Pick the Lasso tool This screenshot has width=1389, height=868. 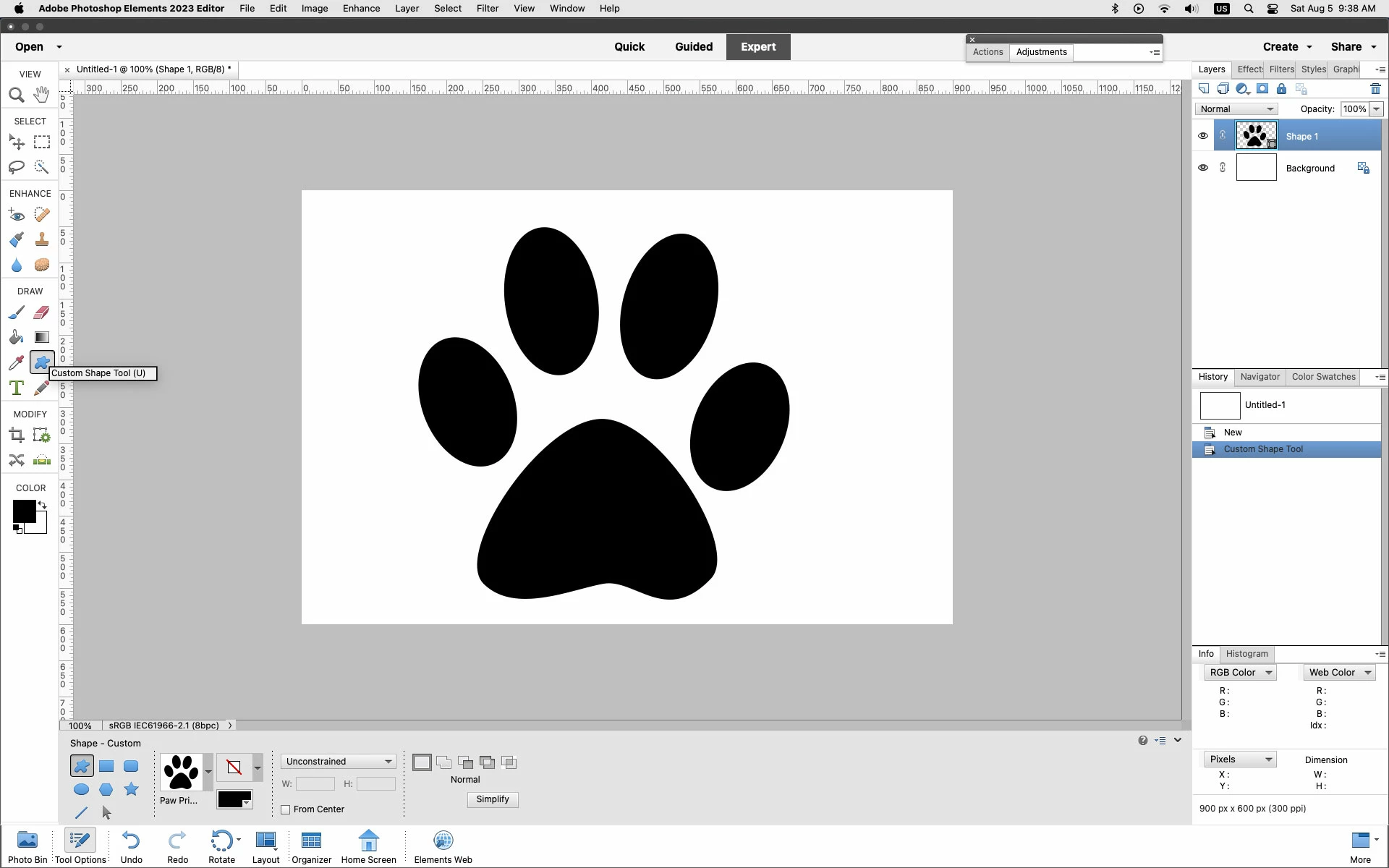[x=17, y=167]
